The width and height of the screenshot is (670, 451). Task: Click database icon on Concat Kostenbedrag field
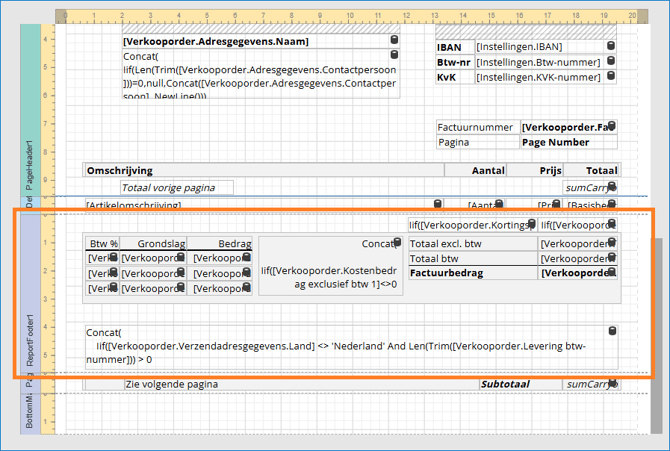coord(397,243)
